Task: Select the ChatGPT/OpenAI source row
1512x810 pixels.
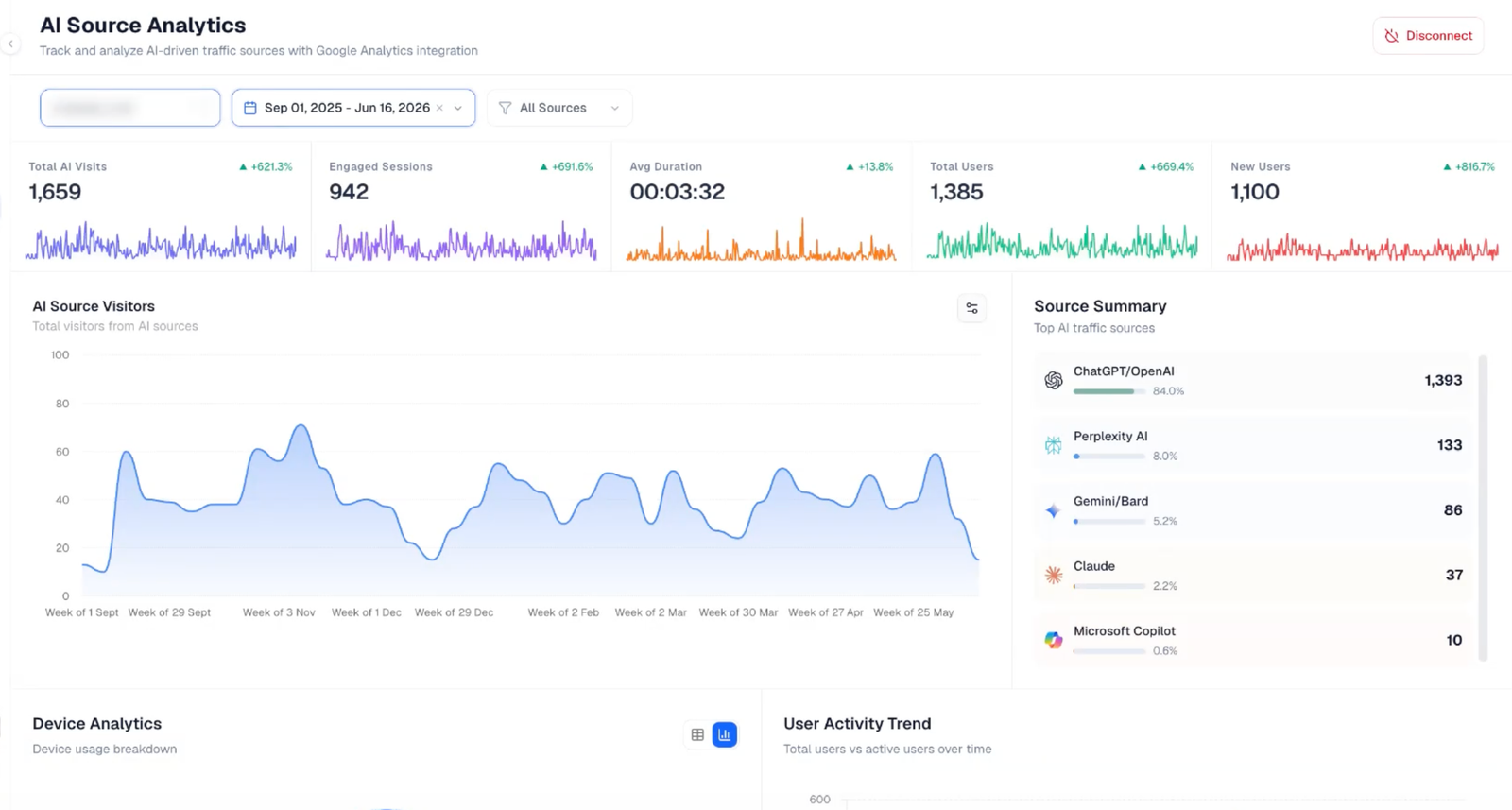Action: tap(1253, 381)
